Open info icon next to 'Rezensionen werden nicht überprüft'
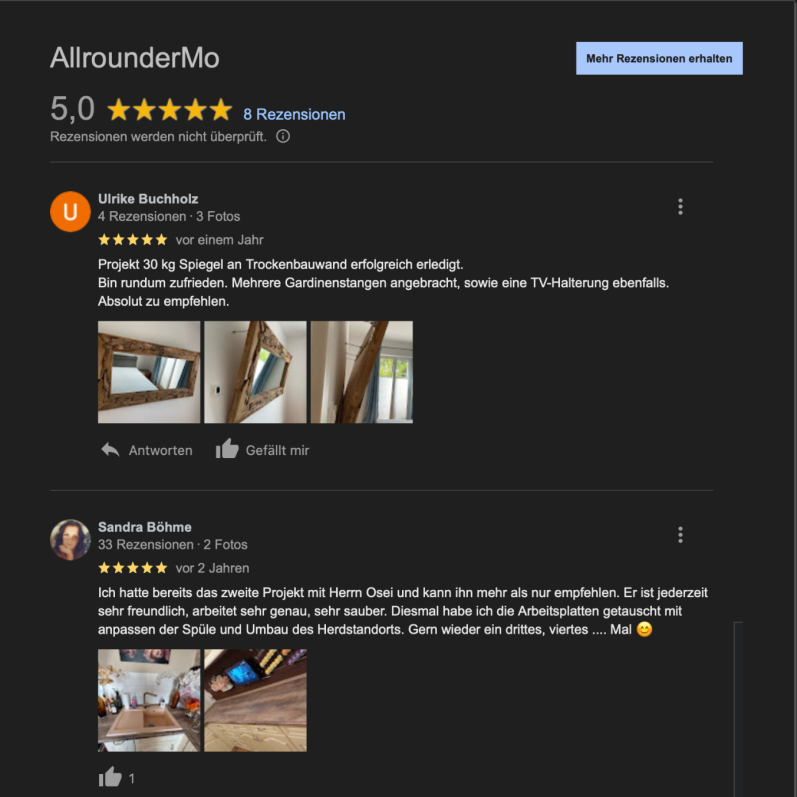Viewport: 797px width, 797px height. (283, 136)
